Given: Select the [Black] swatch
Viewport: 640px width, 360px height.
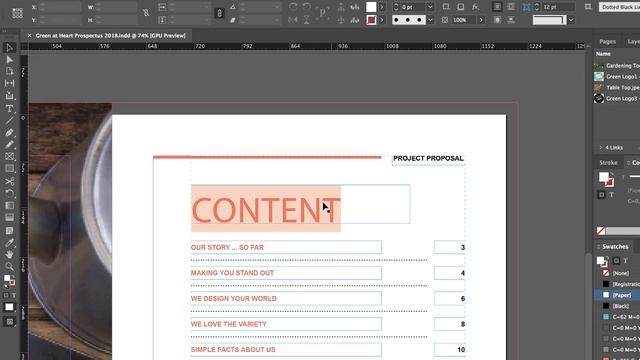Looking at the screenshot, I should pyautogui.click(x=618, y=306).
